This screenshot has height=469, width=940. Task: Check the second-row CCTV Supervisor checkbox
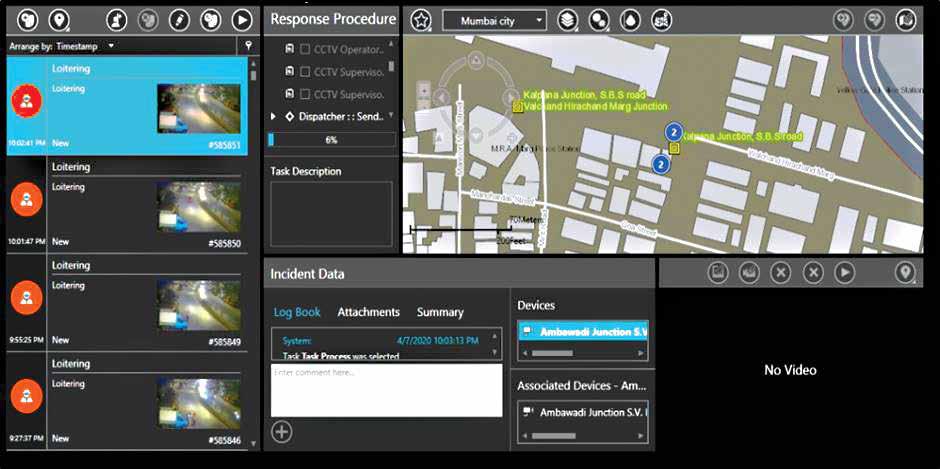pyautogui.click(x=306, y=71)
